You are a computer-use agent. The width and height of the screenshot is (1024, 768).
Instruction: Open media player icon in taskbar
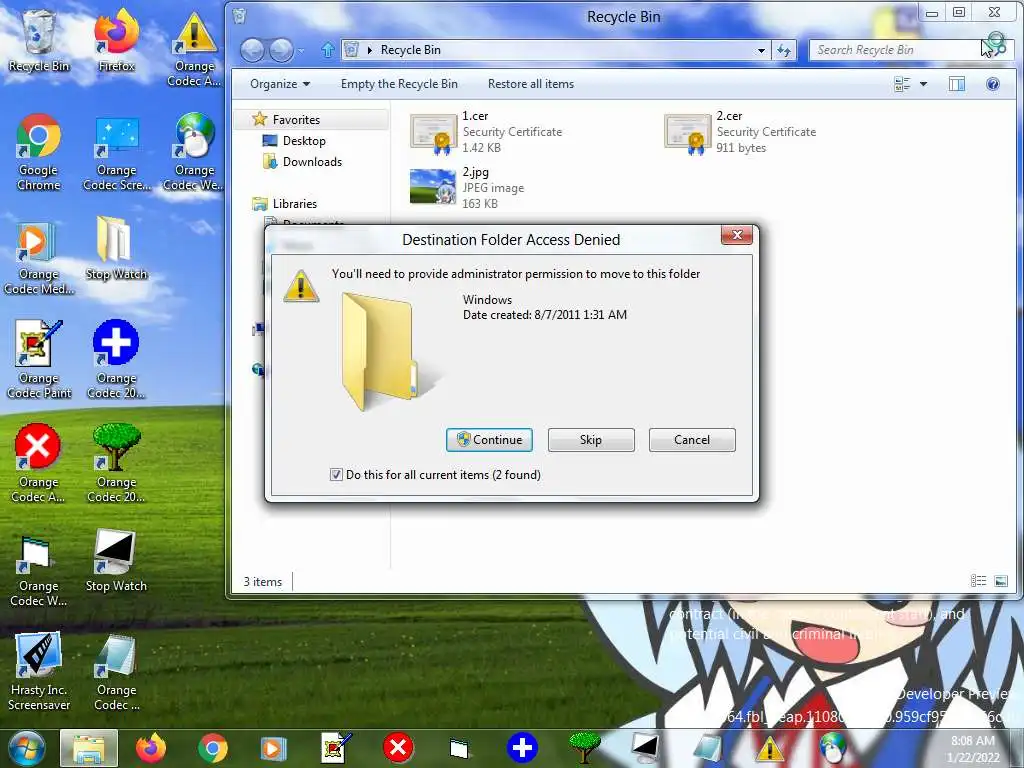coord(274,748)
